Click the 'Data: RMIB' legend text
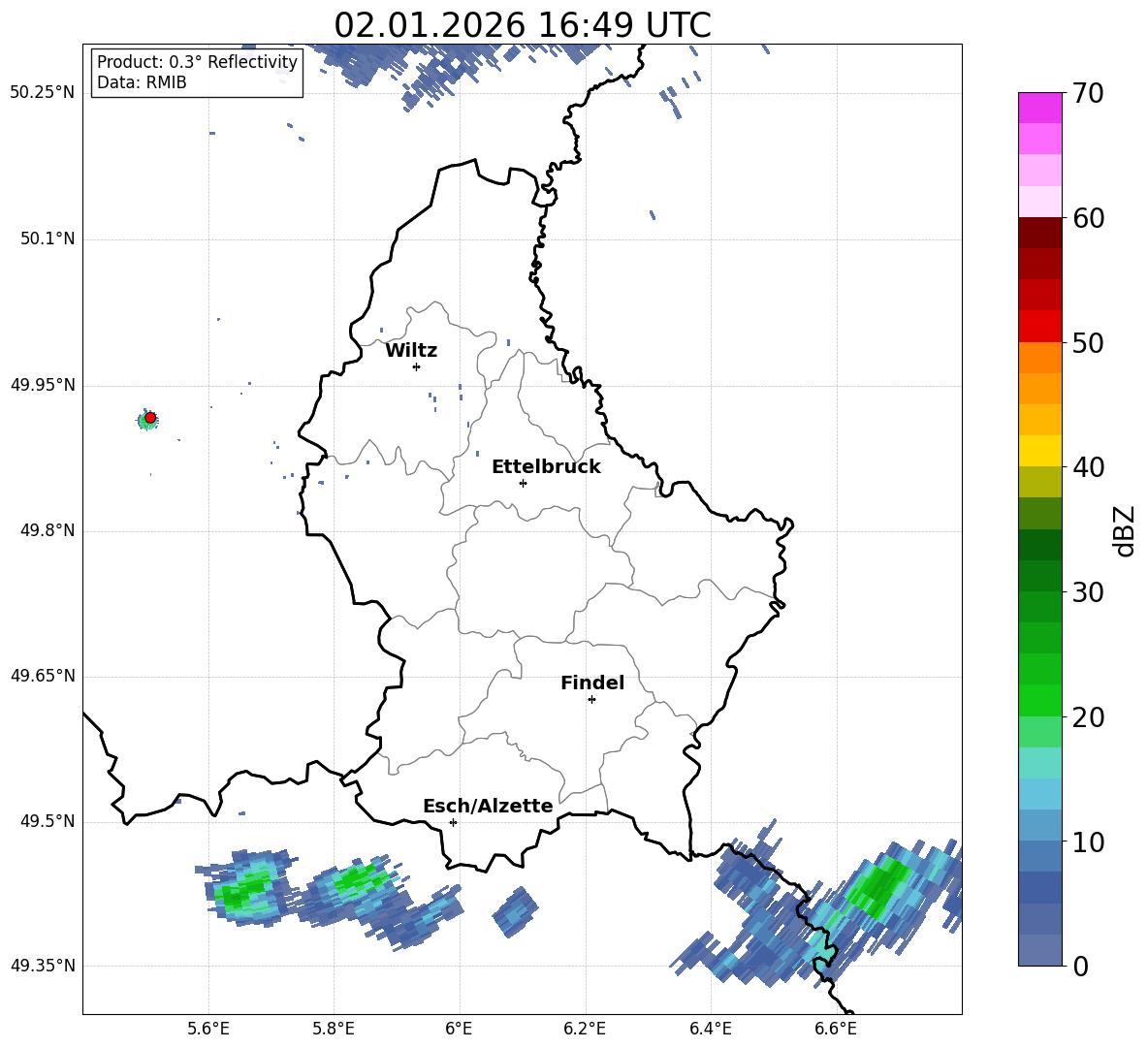 pyautogui.click(x=142, y=82)
